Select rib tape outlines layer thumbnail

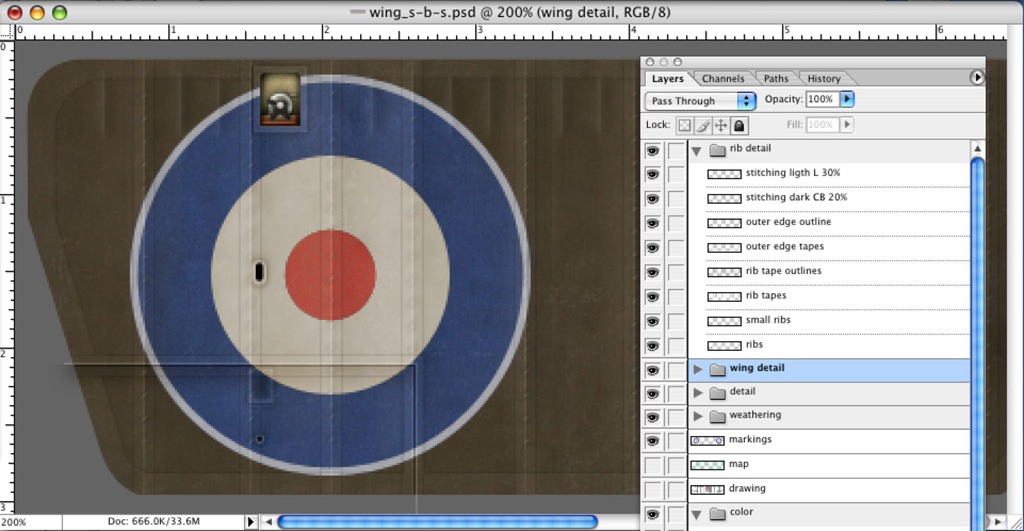724,272
